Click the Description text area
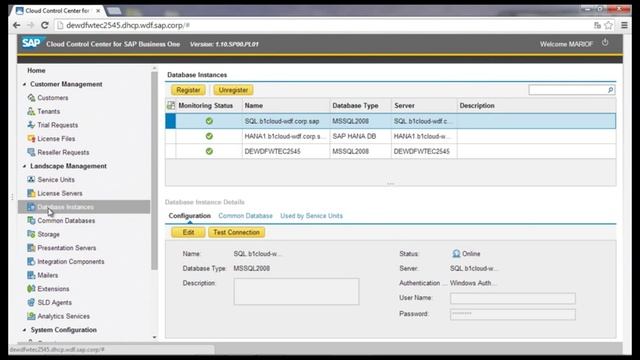The image size is (640, 360). coord(296,291)
